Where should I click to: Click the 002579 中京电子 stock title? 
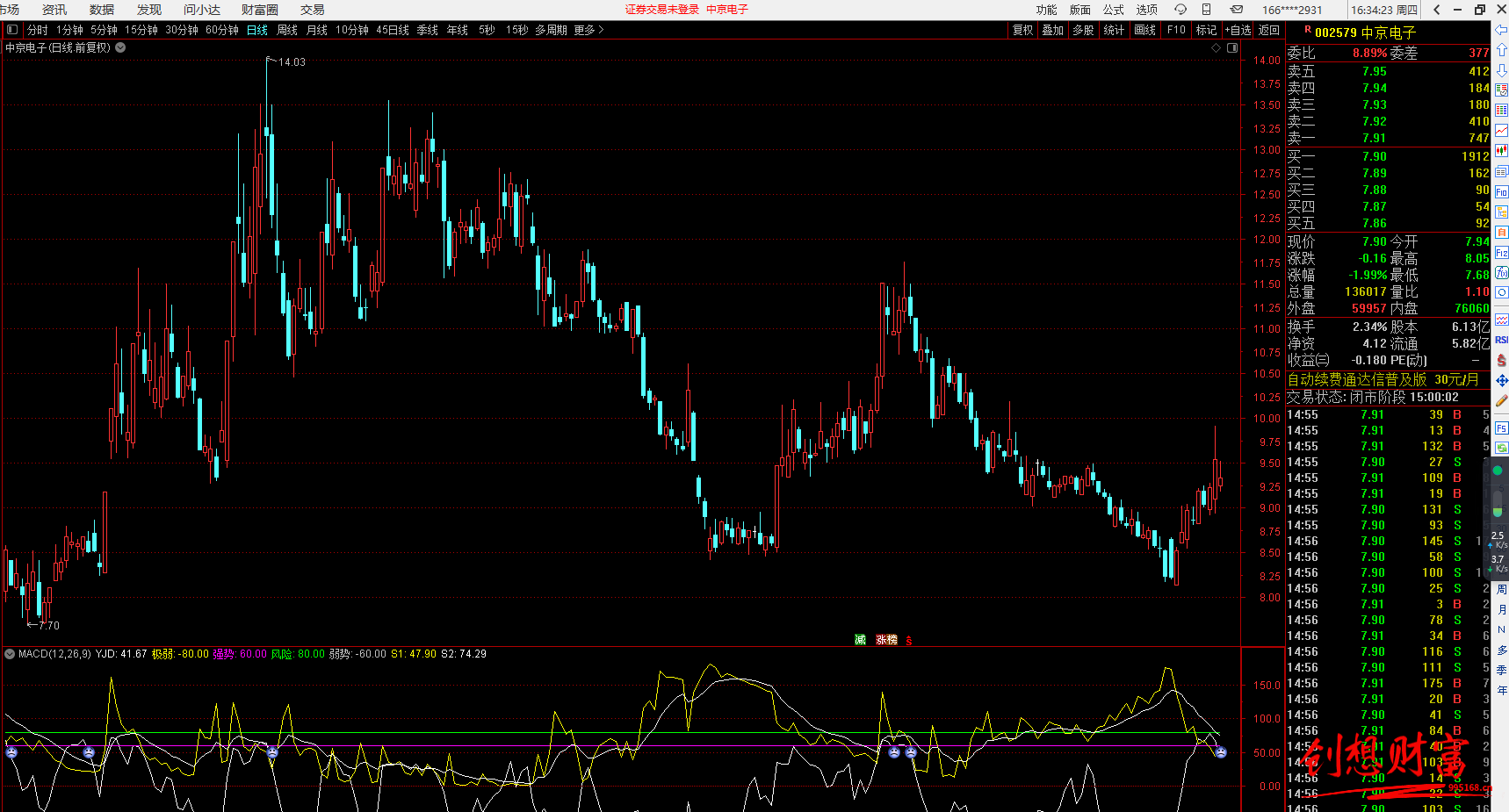tap(1365, 32)
